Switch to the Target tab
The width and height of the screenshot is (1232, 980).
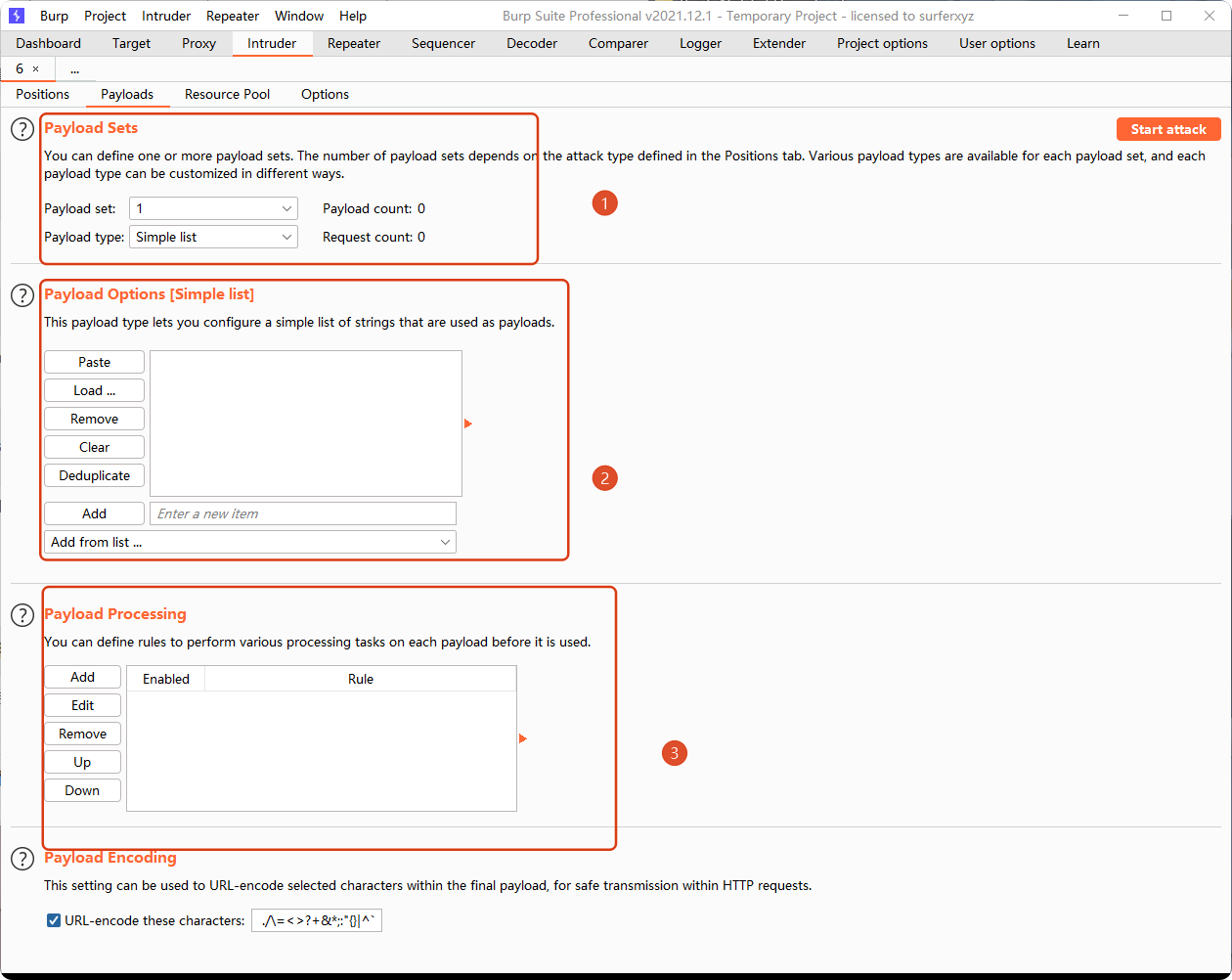pos(131,43)
